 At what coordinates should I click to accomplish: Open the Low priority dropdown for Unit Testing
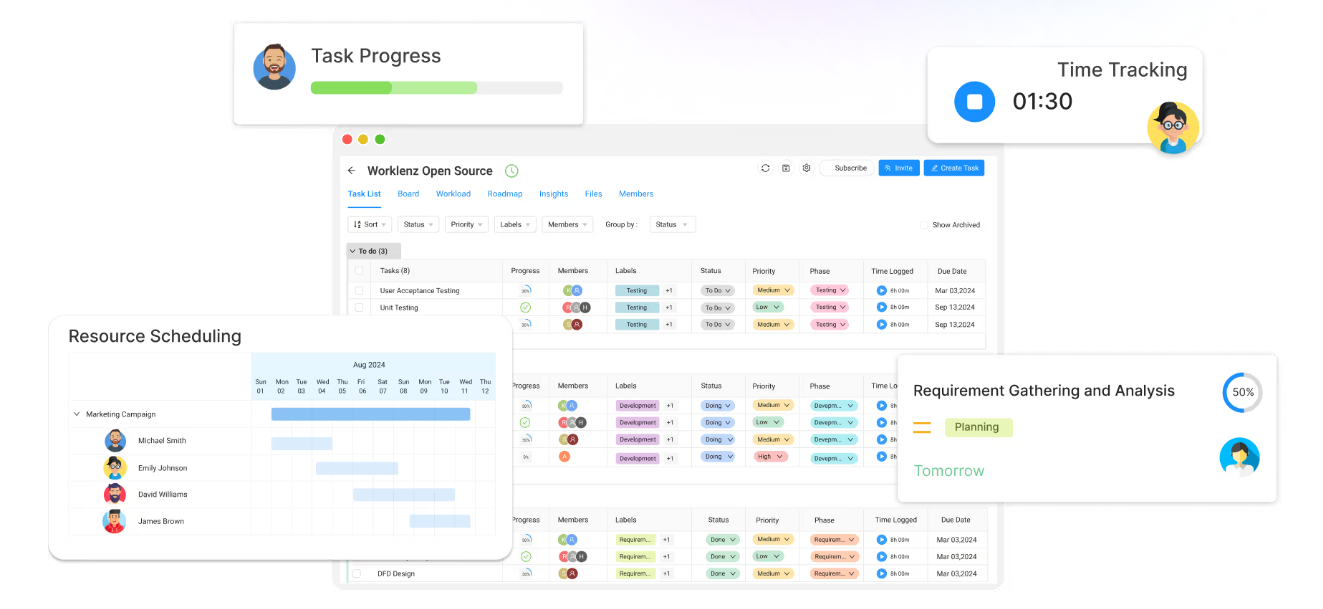coord(769,307)
